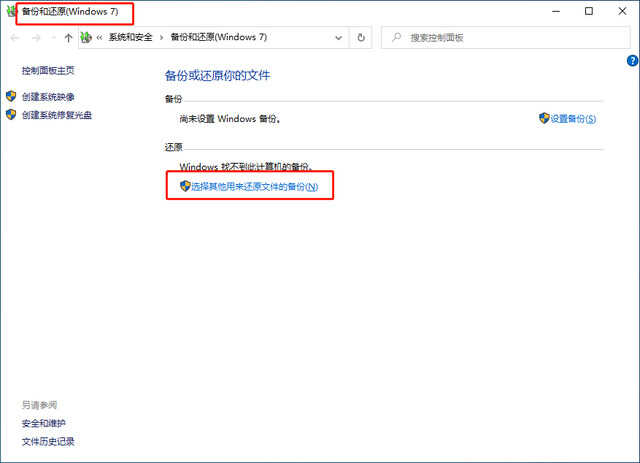Screen dimensions: 640x463
Task: Click the shield icon beside 选择其他用来还原文件的备份
Action: point(185,186)
